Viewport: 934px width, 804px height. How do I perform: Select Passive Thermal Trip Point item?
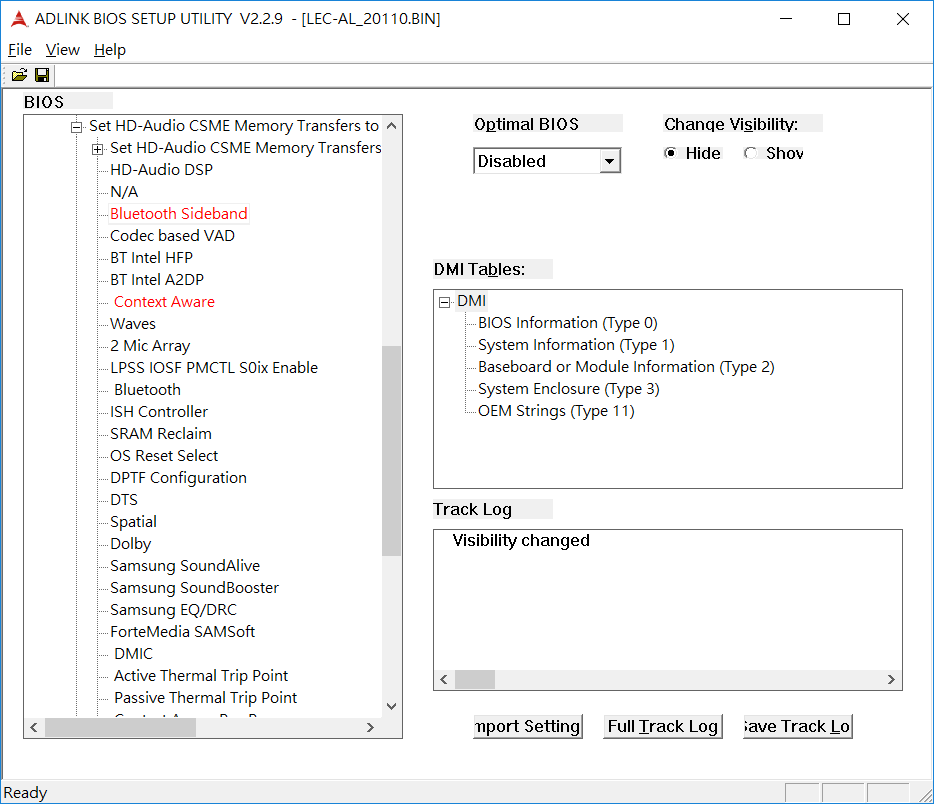(x=206, y=699)
